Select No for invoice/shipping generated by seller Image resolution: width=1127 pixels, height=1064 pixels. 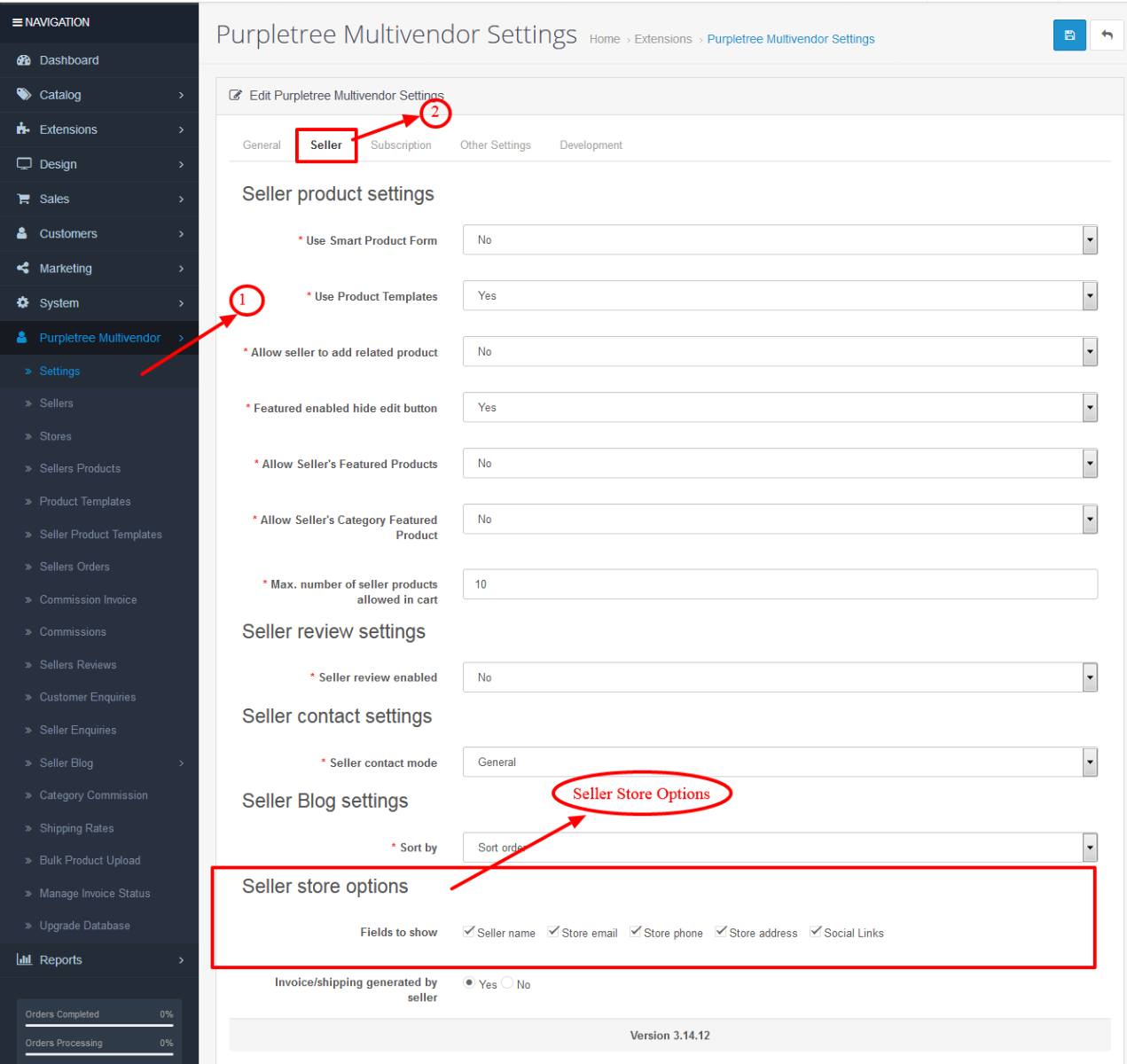click(x=507, y=982)
